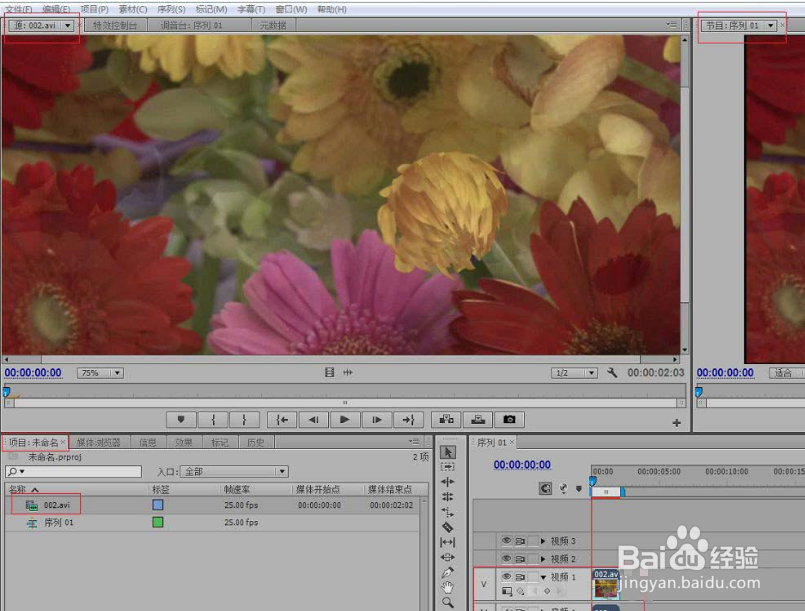The height and width of the screenshot is (611, 805).
Task: Select 002.avi in the project panel
Action: point(56,505)
